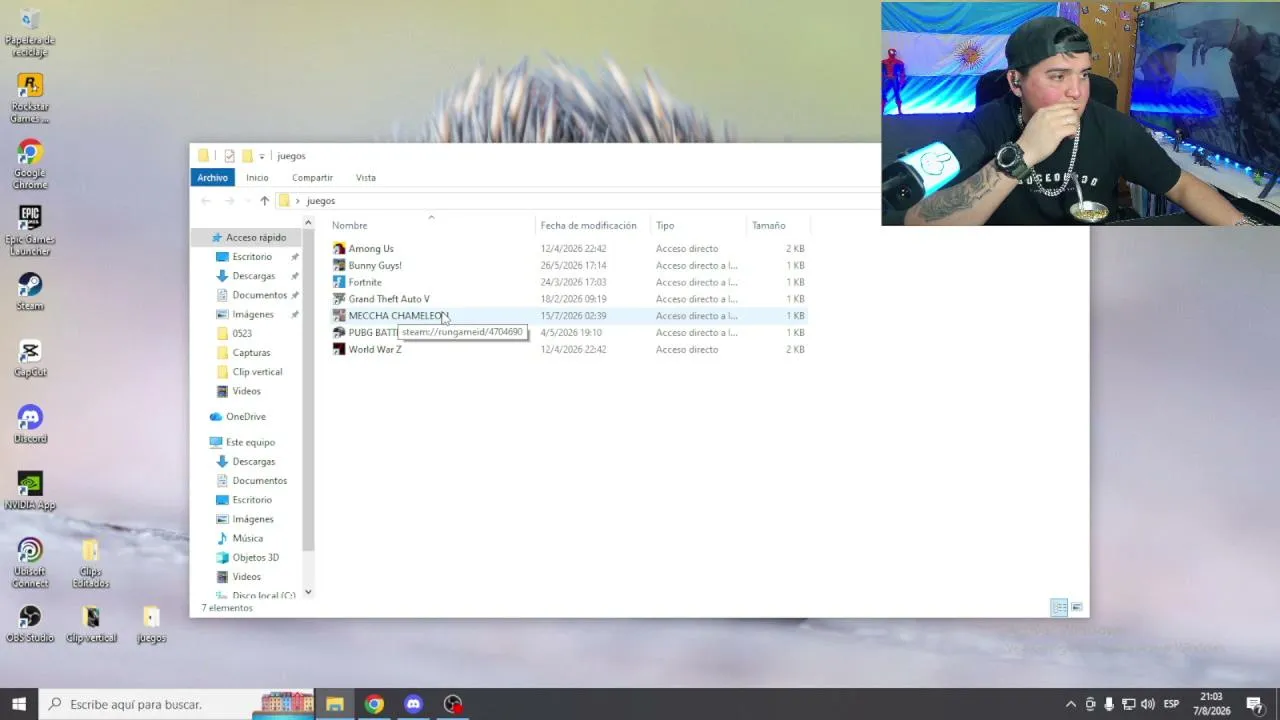1280x720 pixels.
Task: Select the Clip vertical desktop icon
Action: point(91,624)
